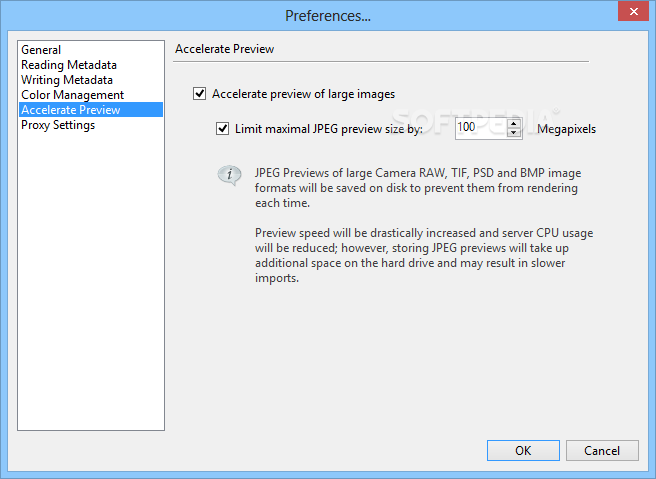656x479 pixels.
Task: Click the info speech bubble icon
Action: coord(229,175)
